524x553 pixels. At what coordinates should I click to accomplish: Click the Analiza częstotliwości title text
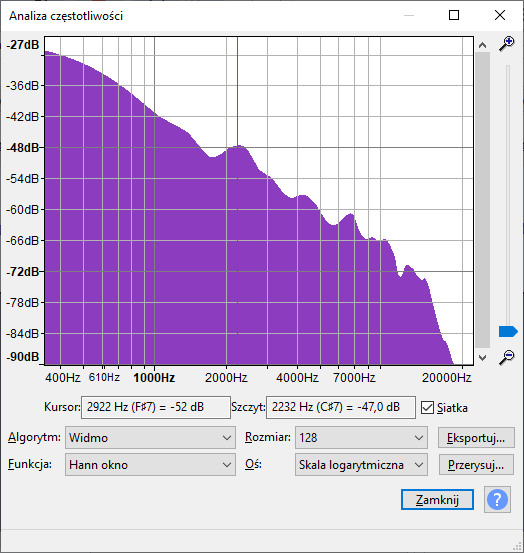pos(66,16)
